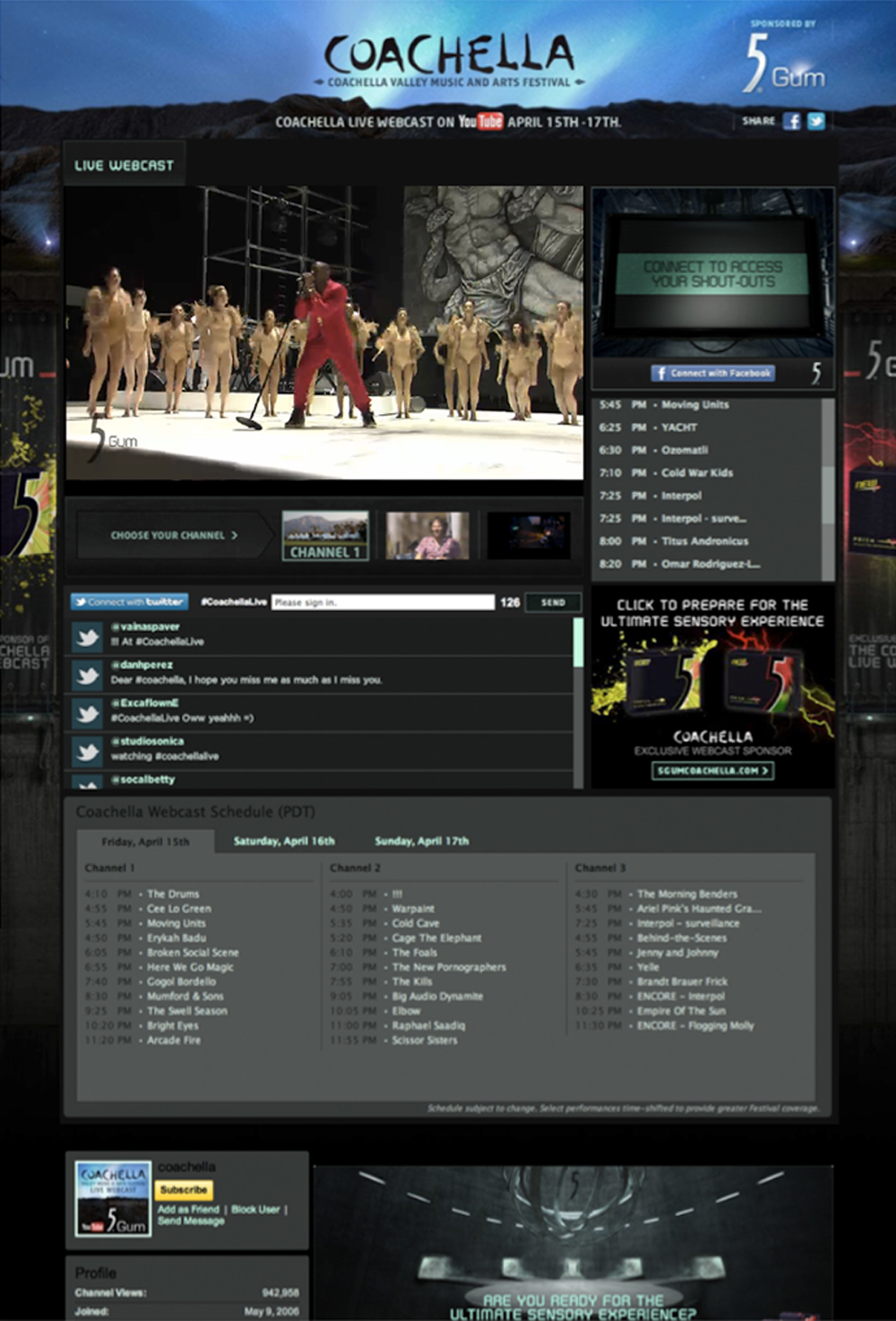This screenshot has height=1321, width=896.
Task: Click the YouTube logo in the banner
Action: point(480,121)
